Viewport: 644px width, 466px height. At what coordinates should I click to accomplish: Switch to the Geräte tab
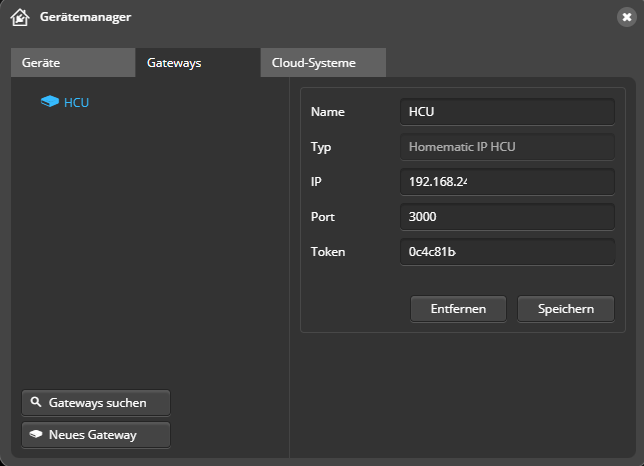pos(73,62)
